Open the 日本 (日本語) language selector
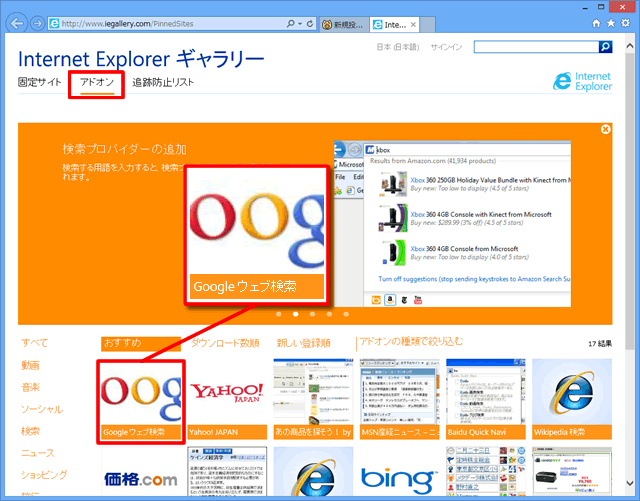The height and width of the screenshot is (501, 640). [397, 47]
